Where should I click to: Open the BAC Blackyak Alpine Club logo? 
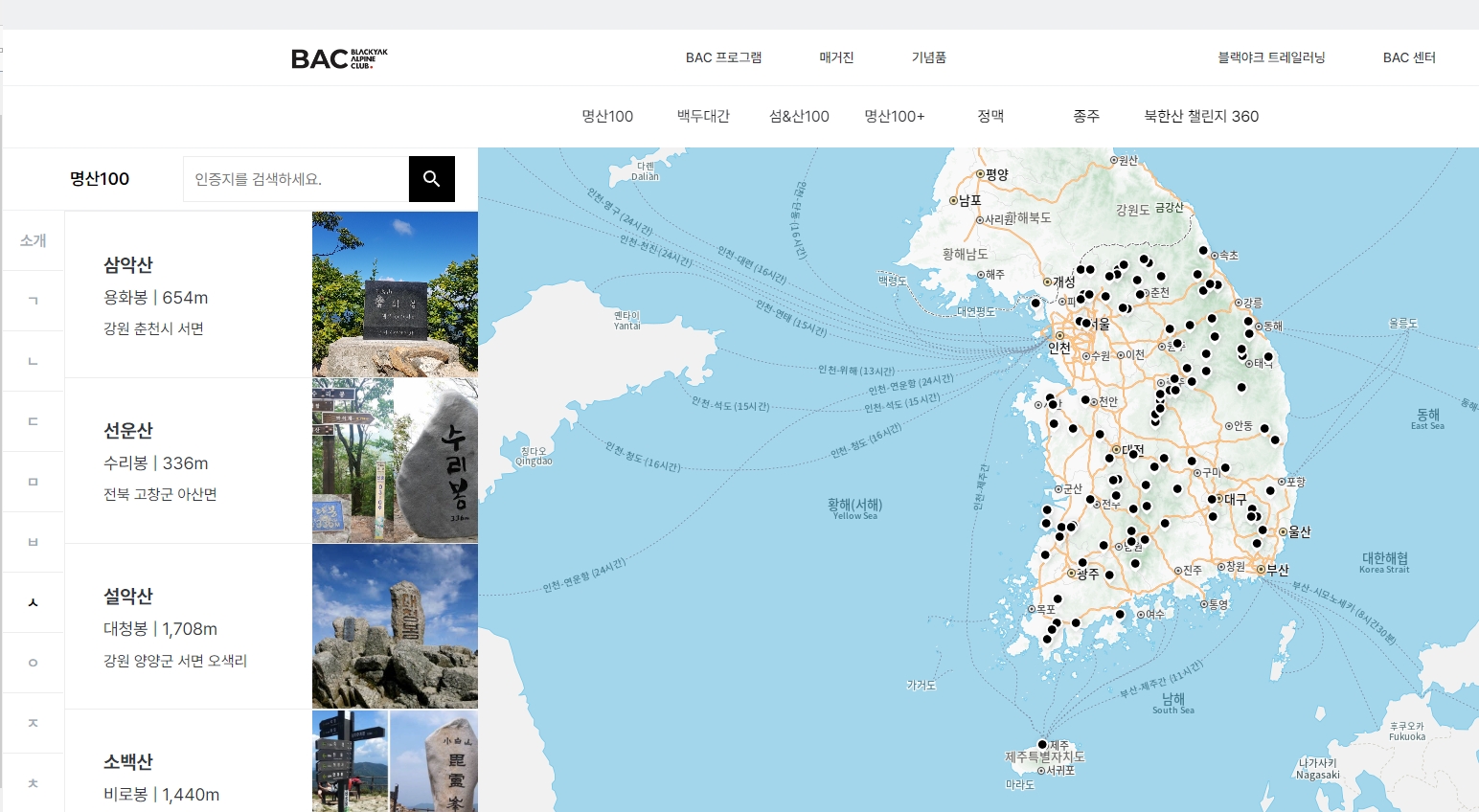339,58
